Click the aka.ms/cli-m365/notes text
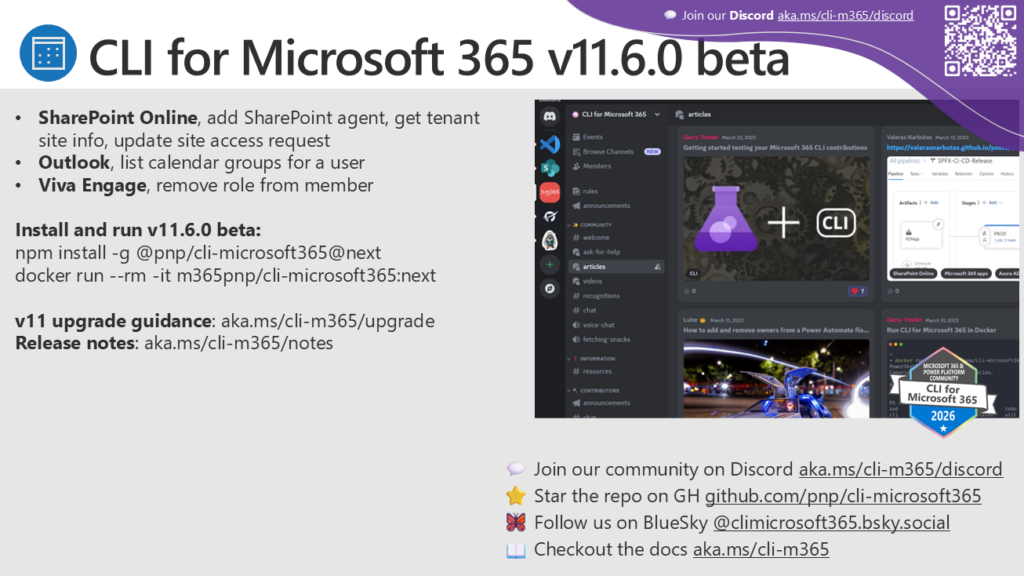Screen dimensions: 1024x576 point(238,343)
